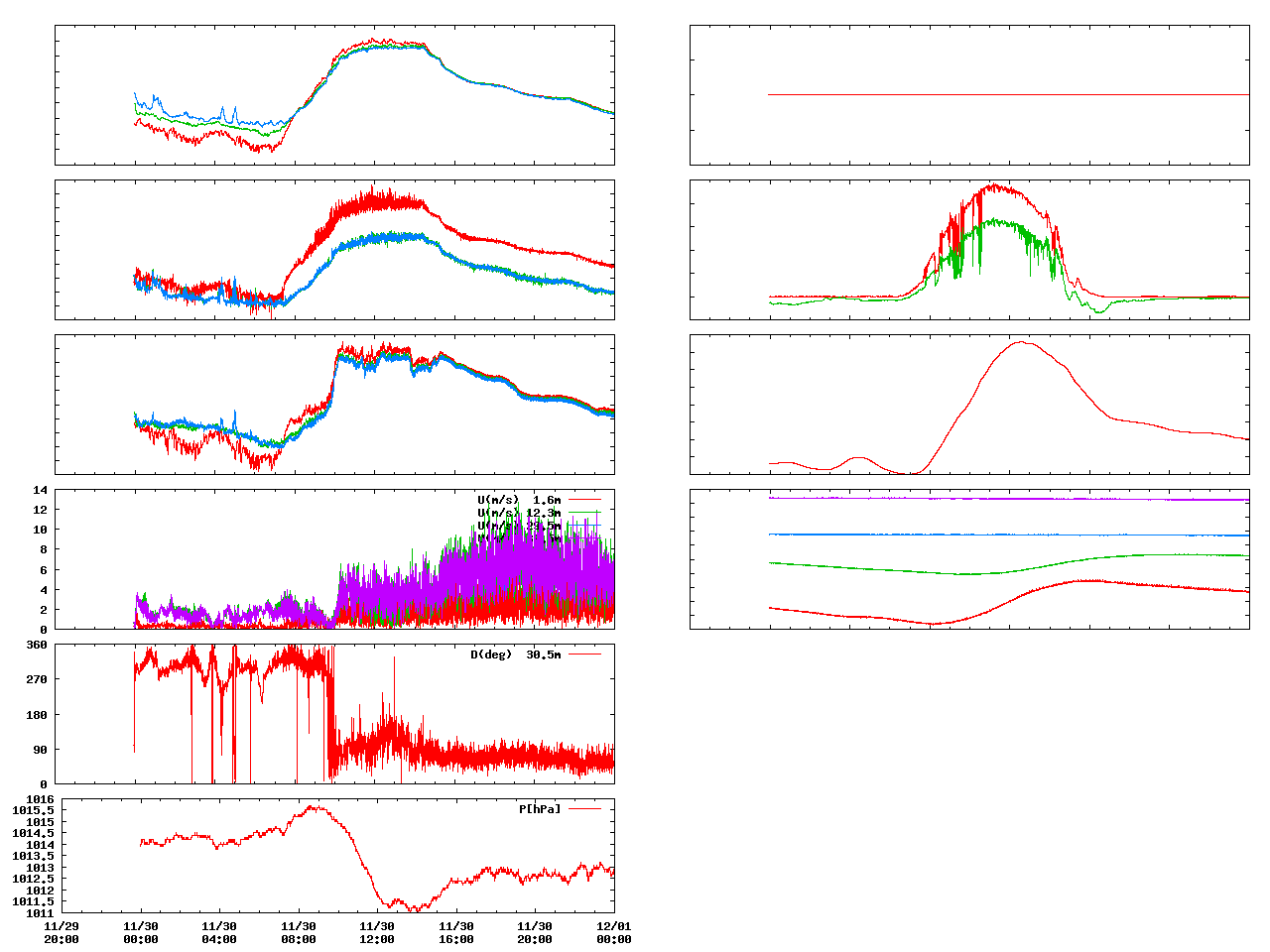Click the '1011.5' pressure axis tick
The width and height of the screenshot is (1270, 952).
pyautogui.click(x=34, y=901)
